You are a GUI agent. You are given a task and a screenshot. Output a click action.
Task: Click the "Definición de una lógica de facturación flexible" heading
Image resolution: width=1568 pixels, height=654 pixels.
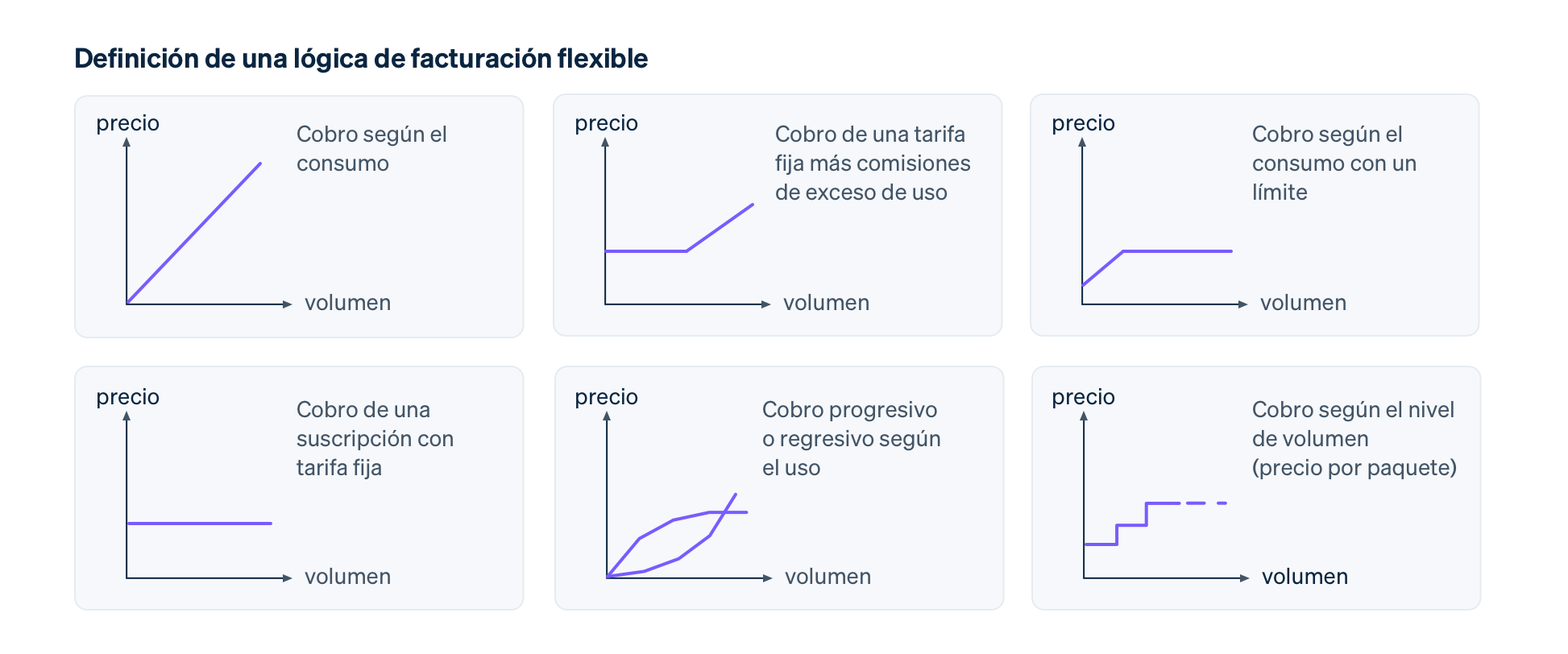(x=361, y=59)
